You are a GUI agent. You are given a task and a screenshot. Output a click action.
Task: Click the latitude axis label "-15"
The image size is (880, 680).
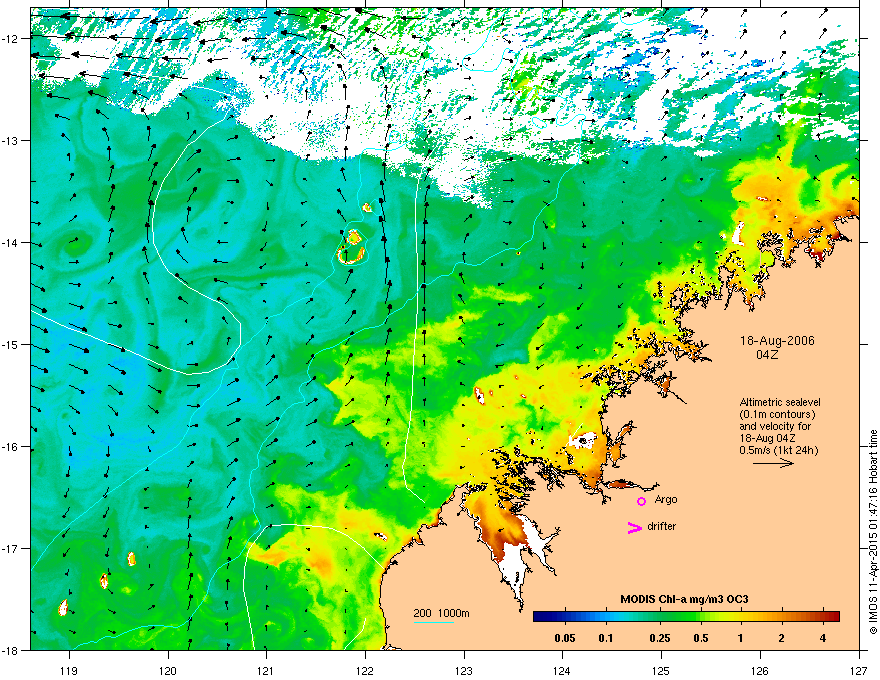pos(11,344)
